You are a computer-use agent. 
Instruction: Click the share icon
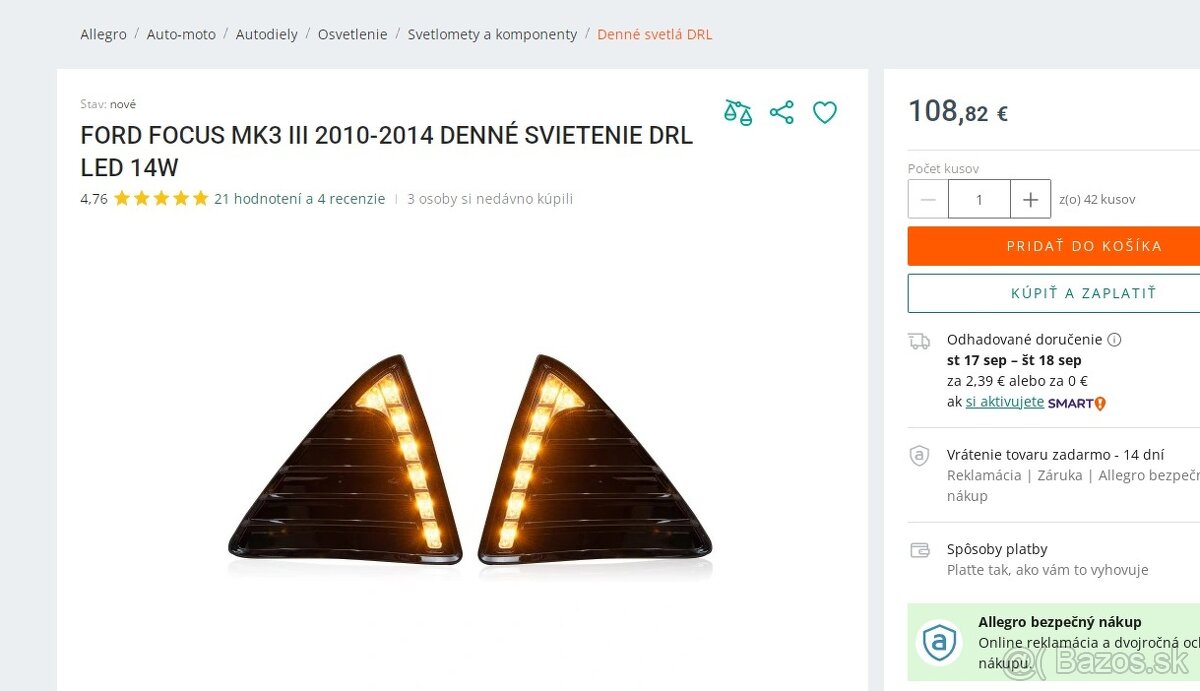click(782, 112)
